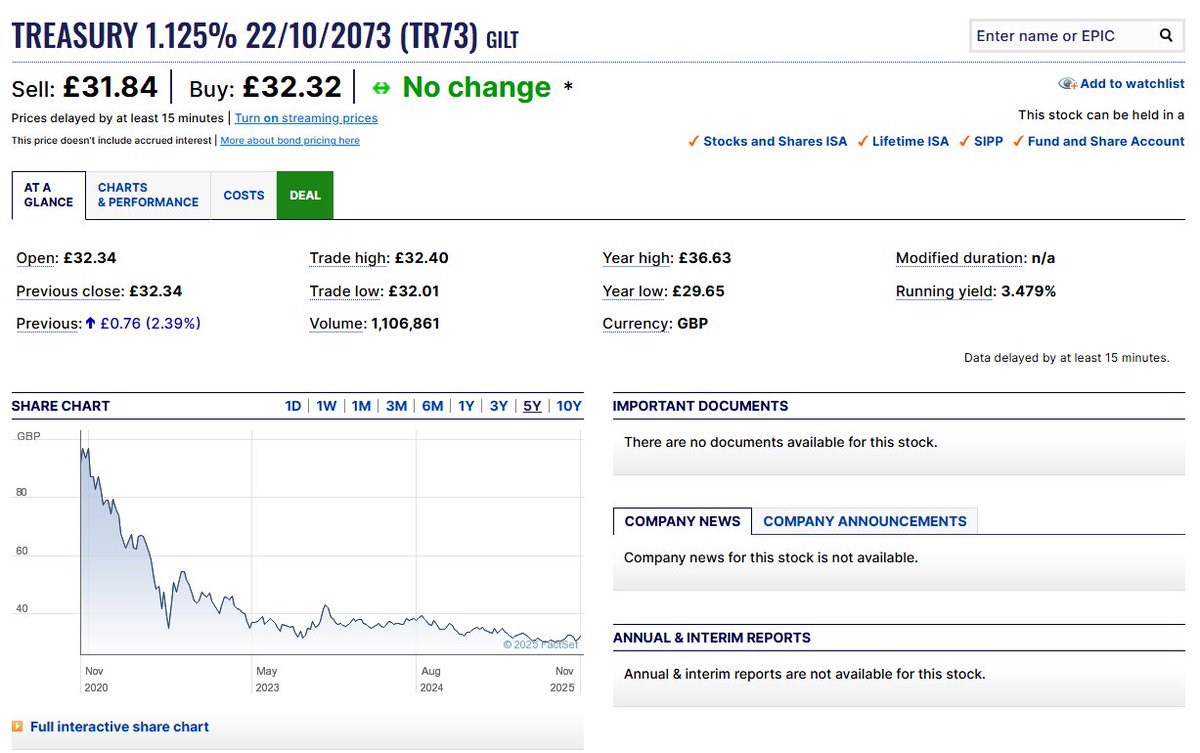
Task: Click the Sell price £31.84
Action: 110,88
